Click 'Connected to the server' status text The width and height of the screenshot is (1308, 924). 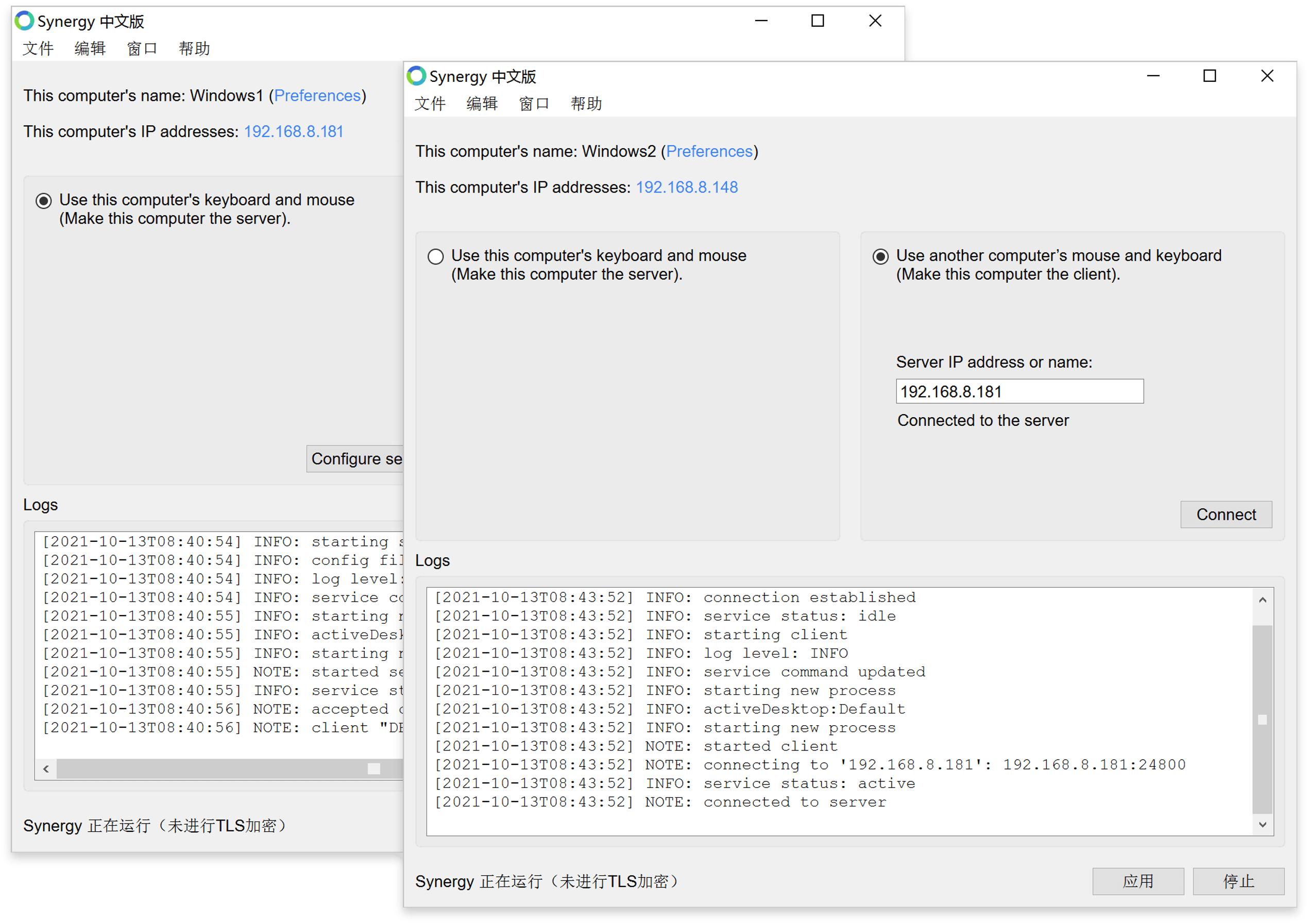[983, 420]
